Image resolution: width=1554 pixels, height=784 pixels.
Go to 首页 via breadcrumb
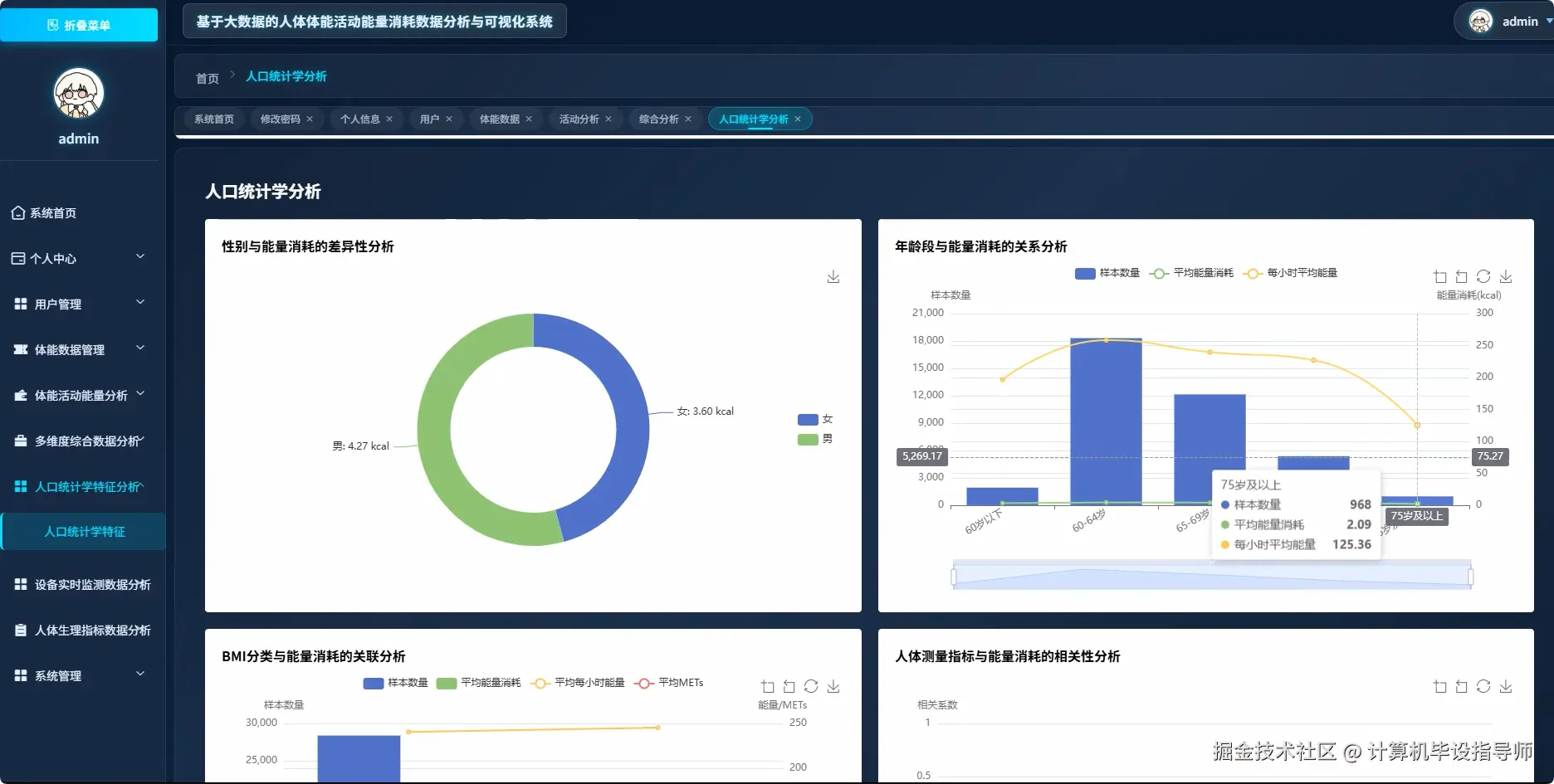pos(208,79)
